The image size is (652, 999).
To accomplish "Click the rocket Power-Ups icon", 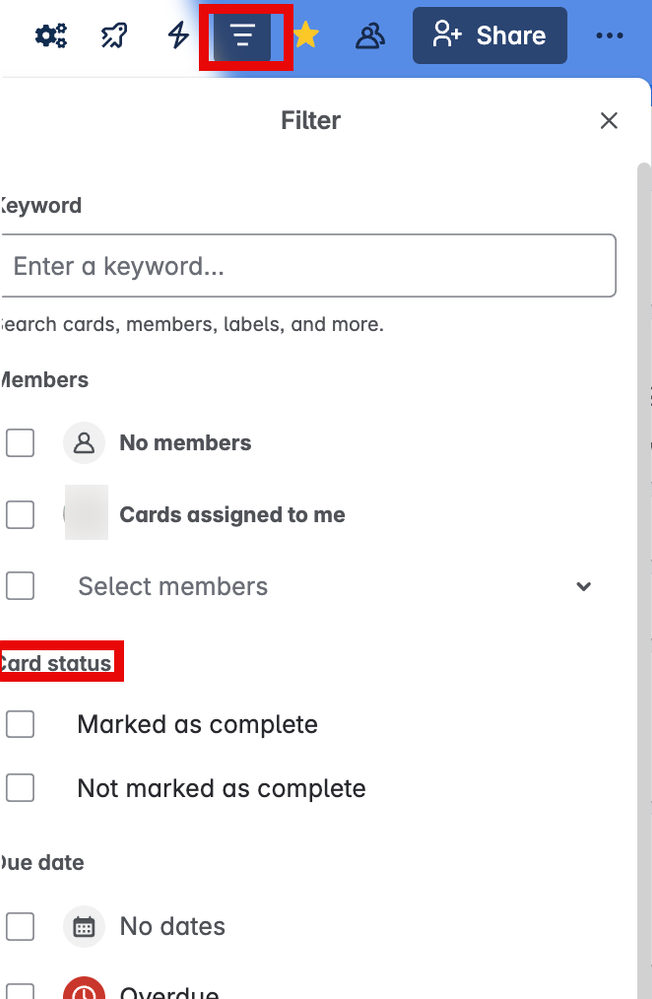I will tap(114, 36).
